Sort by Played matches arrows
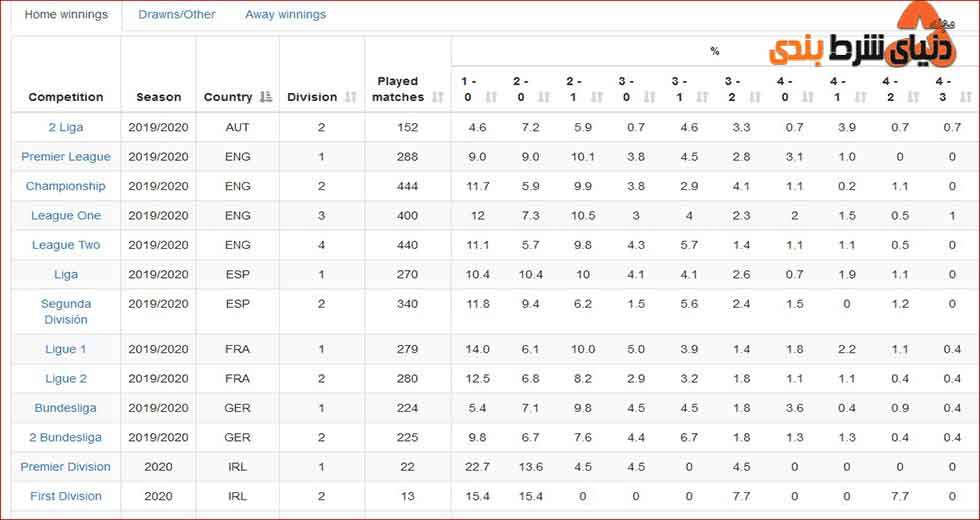 click(x=438, y=97)
